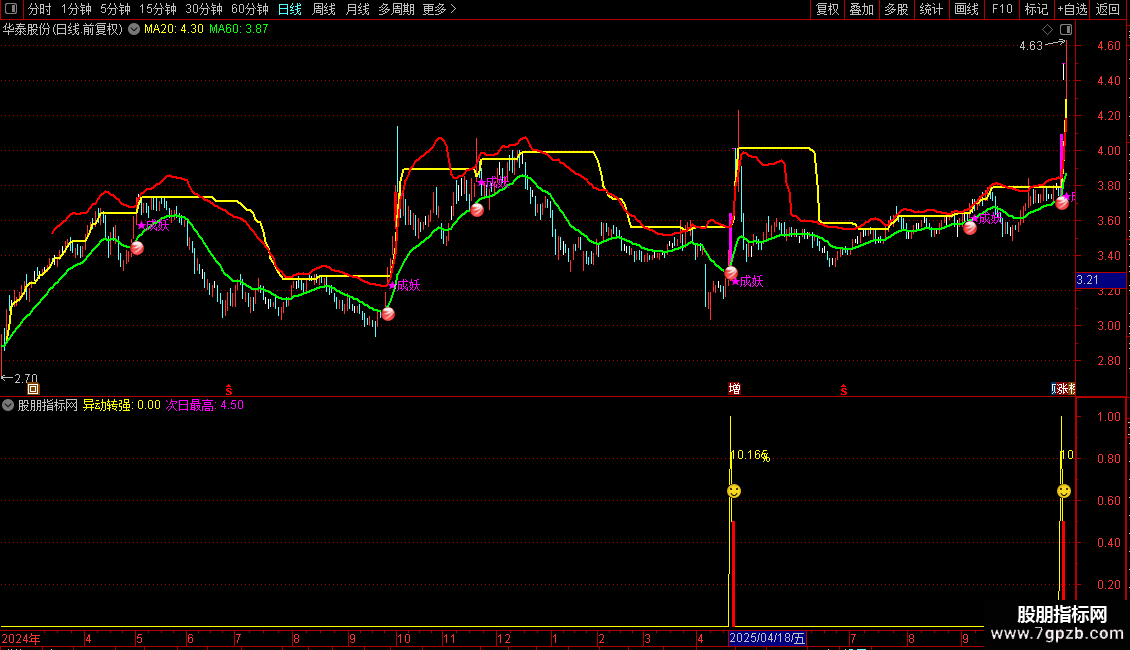Viewport: 1130px width, 650px height.
Task: Expand the 股朋指标网 sub-indicator dropdown arrow
Action: click(8, 405)
